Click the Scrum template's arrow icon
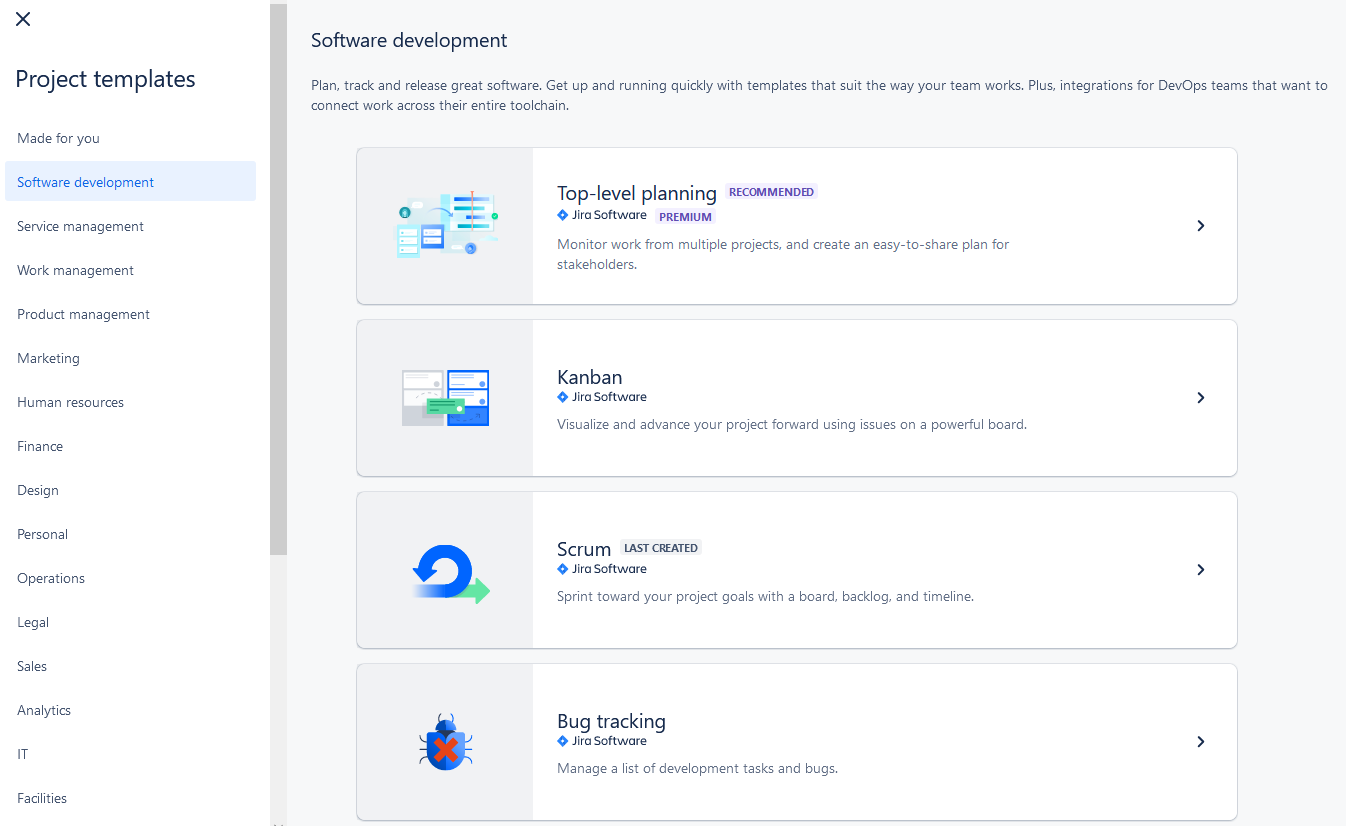 tap(1201, 570)
